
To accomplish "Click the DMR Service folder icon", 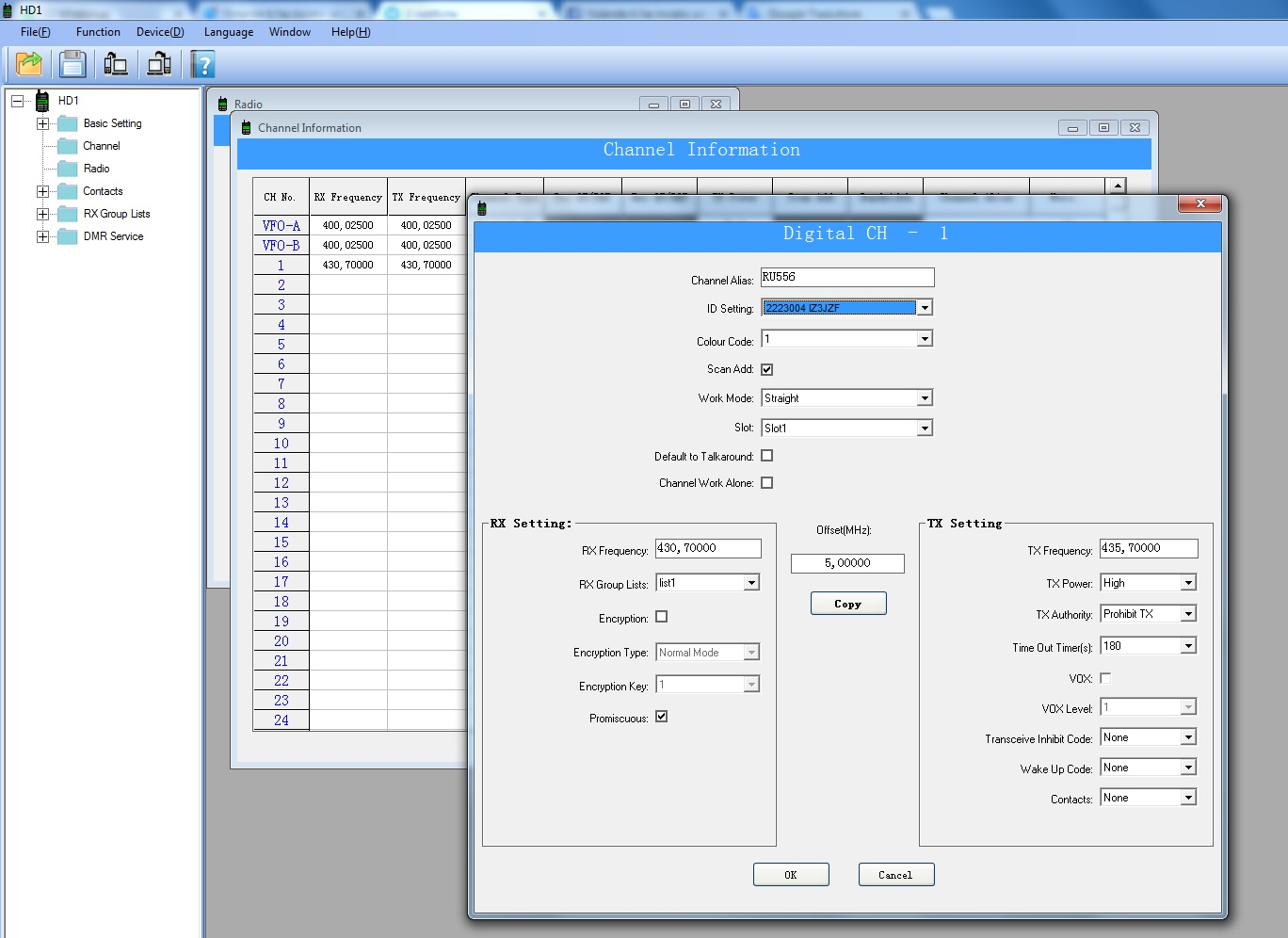I will pyautogui.click(x=68, y=236).
